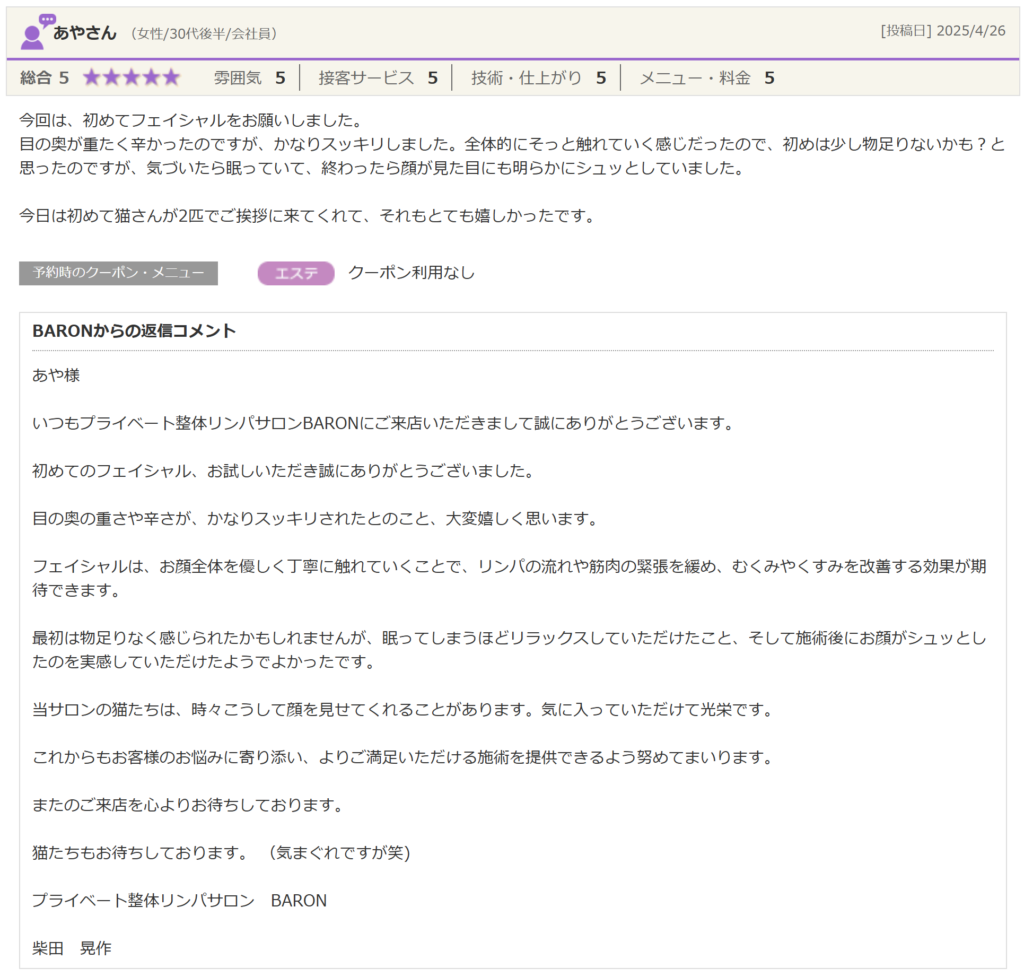This screenshot has width=1024, height=977.
Task: Click the third purple rating star
Action: click(131, 78)
